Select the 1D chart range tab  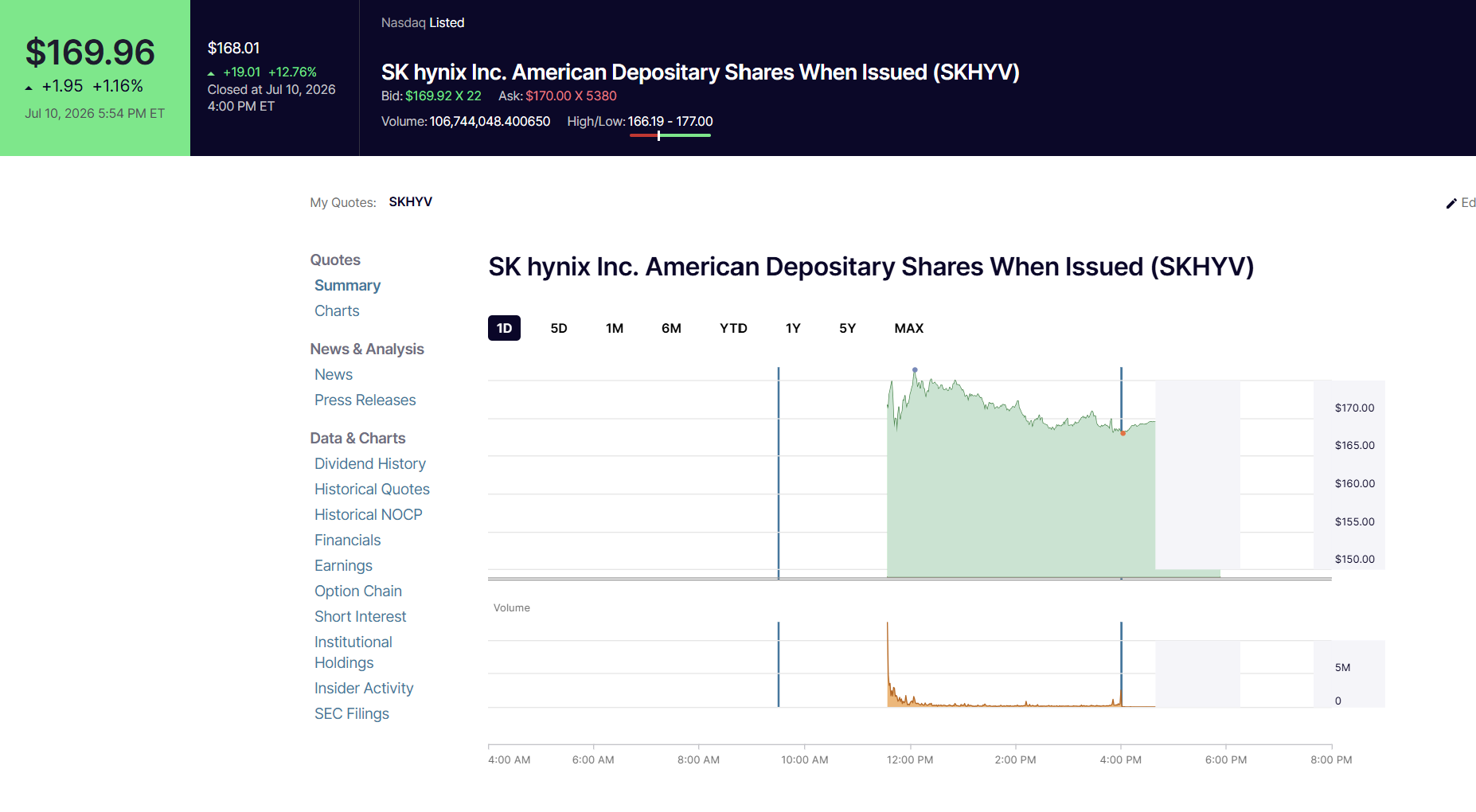coord(504,328)
